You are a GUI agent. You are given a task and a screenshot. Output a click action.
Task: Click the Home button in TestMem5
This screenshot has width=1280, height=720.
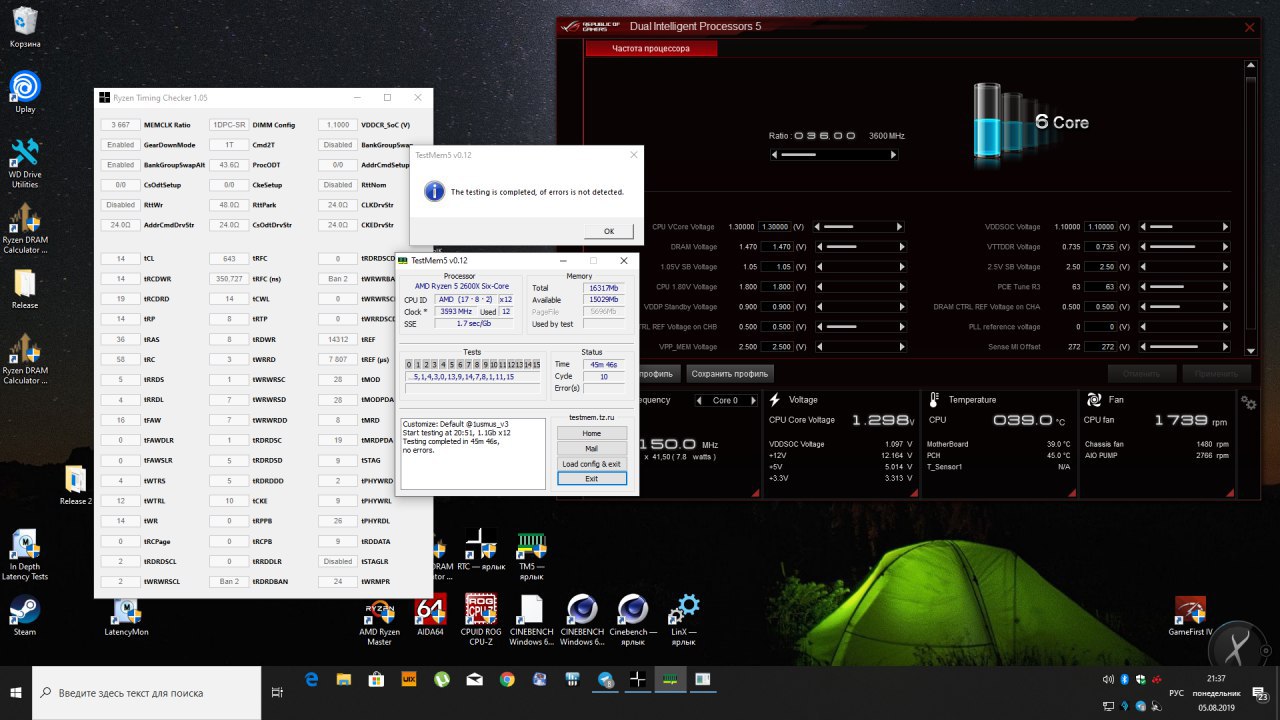click(592, 433)
